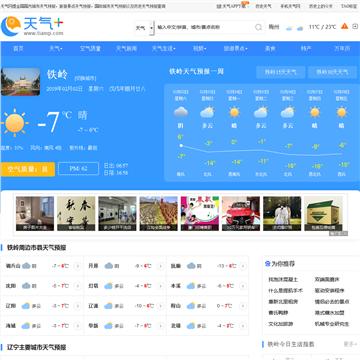This screenshot has width=360, height=360.
Task: Expand the 旅游景点 navigation menu
Action: [x=236, y=49]
